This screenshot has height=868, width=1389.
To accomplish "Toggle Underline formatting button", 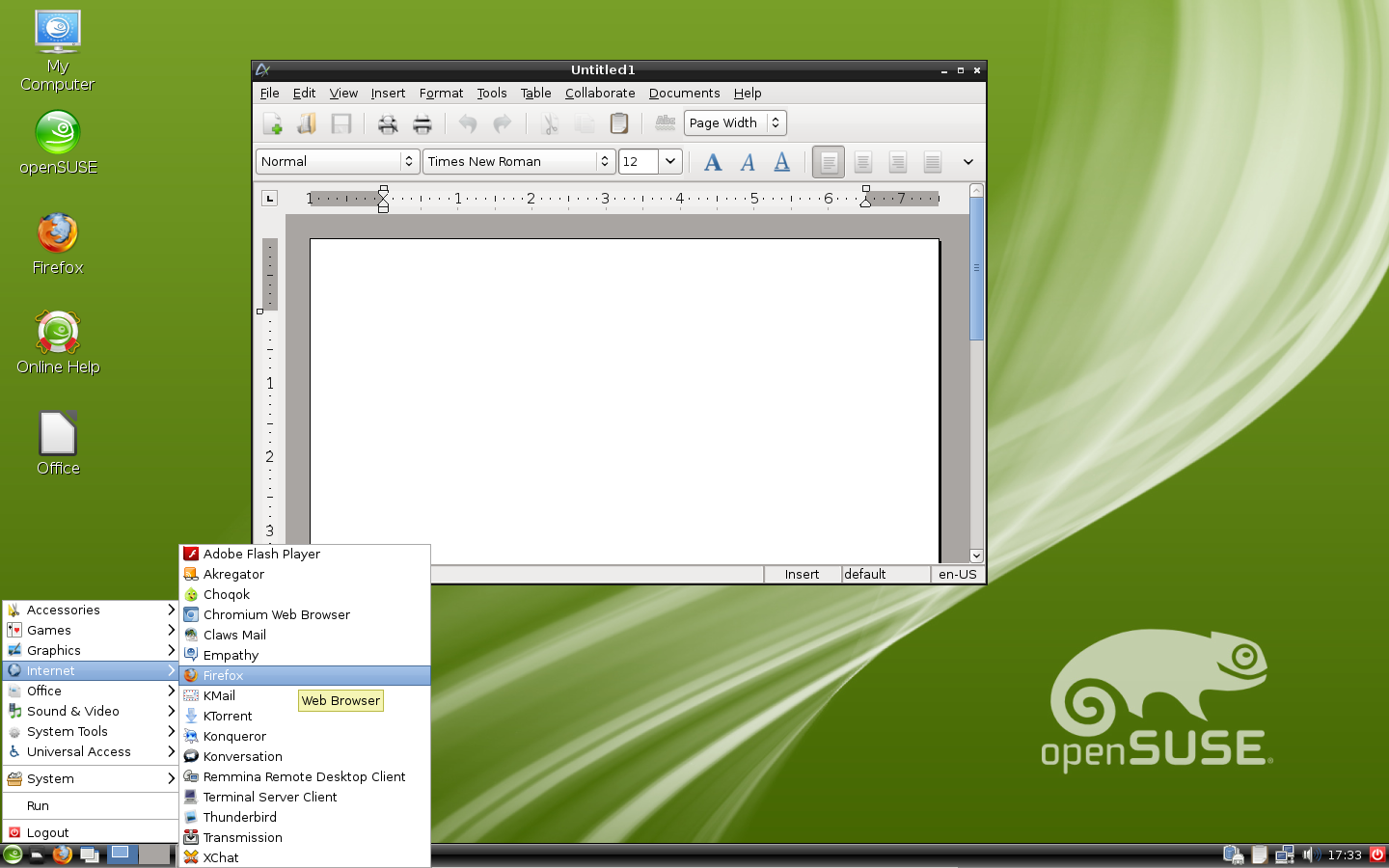I will 782,162.
